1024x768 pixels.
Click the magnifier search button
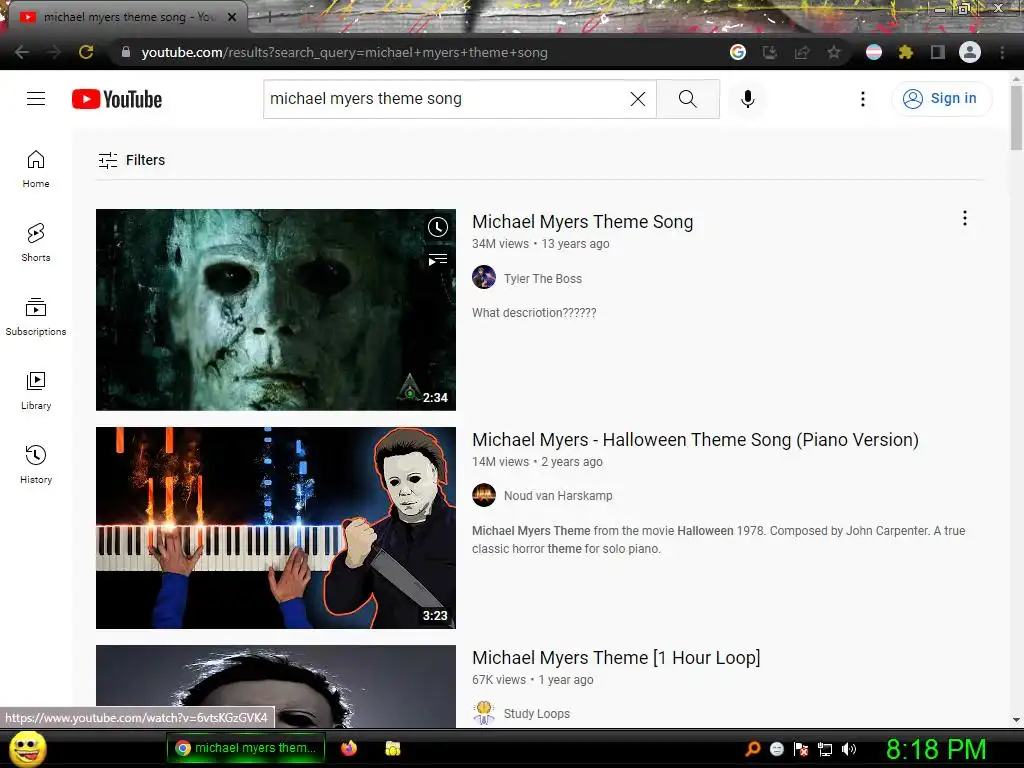click(x=688, y=99)
